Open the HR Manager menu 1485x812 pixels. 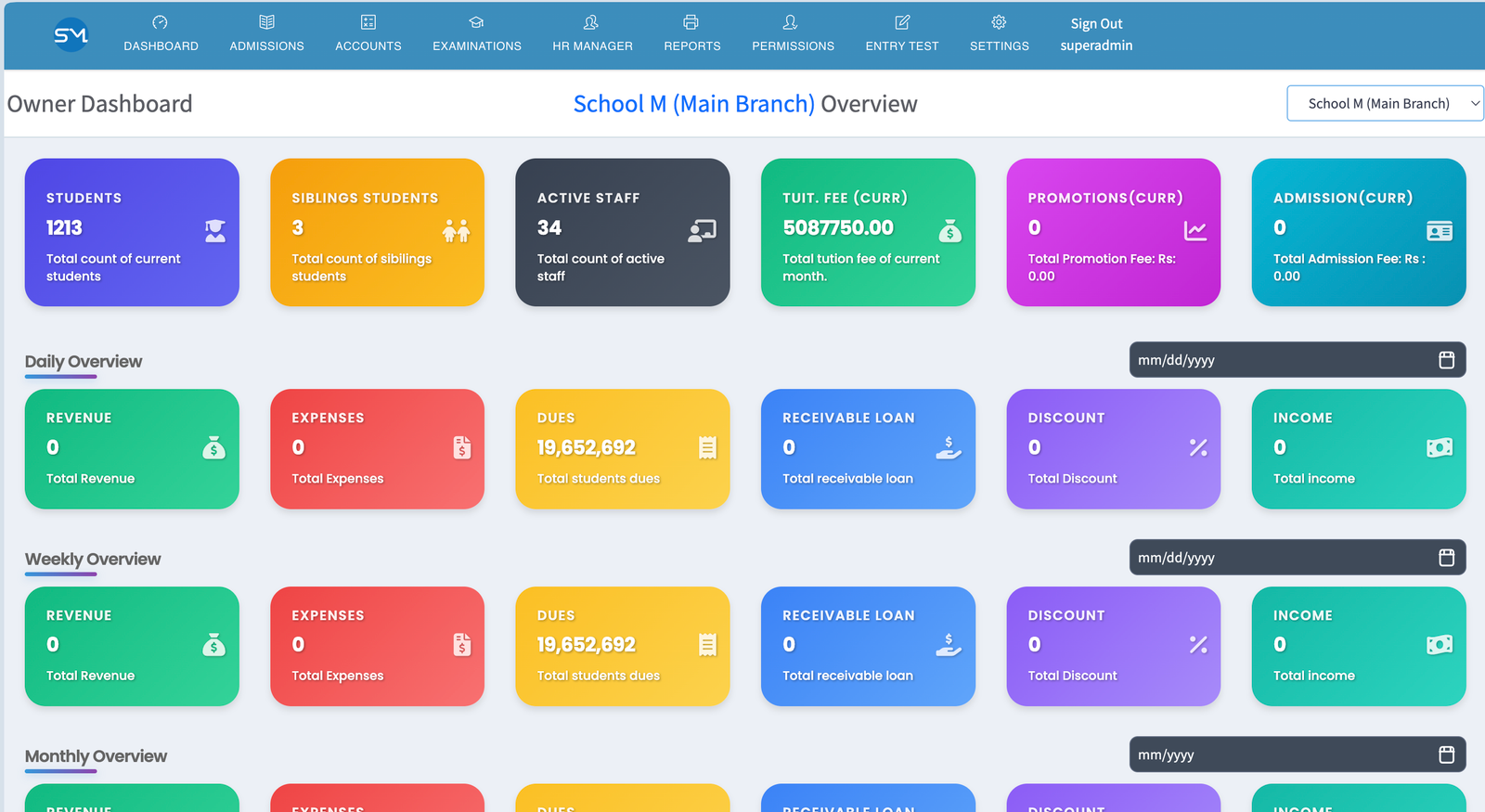(x=592, y=34)
